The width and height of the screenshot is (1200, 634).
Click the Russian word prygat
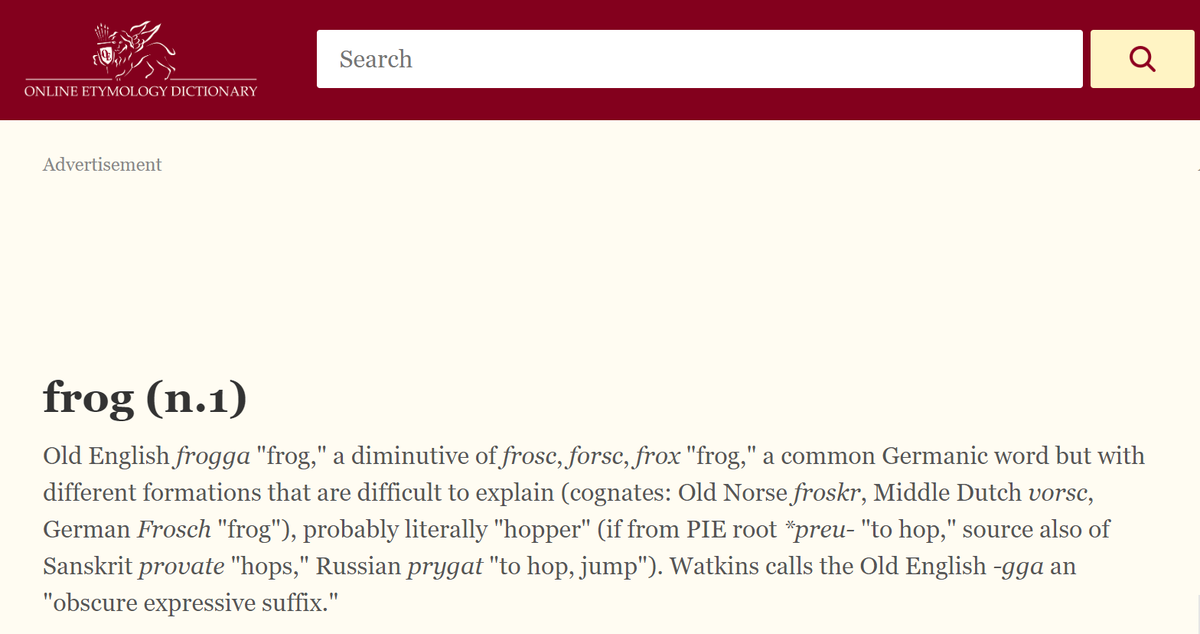coord(444,565)
